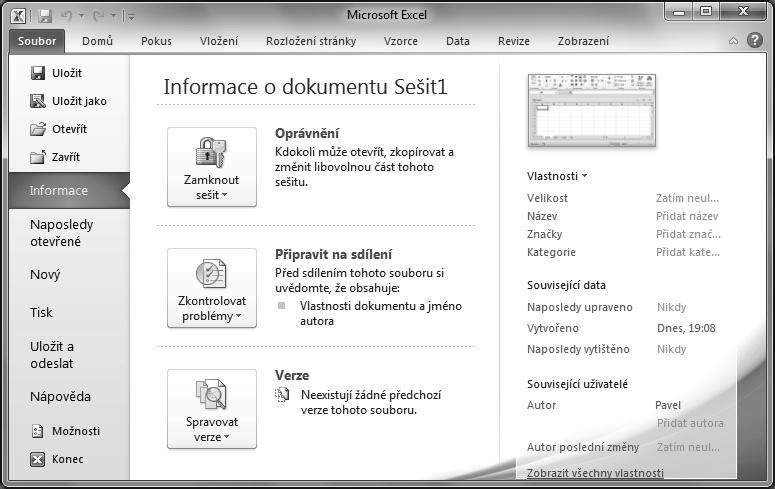Switch to the Zobrazení tab

click(x=583, y=41)
